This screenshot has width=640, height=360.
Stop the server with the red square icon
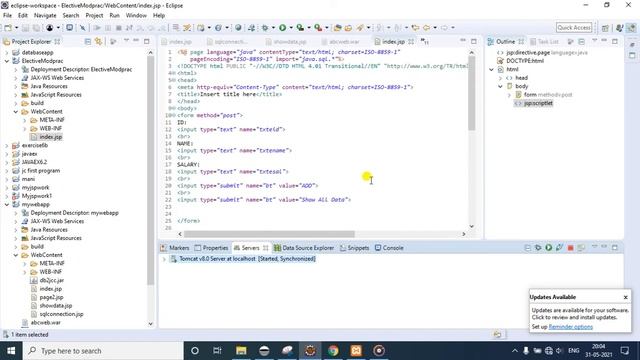(x=570, y=248)
